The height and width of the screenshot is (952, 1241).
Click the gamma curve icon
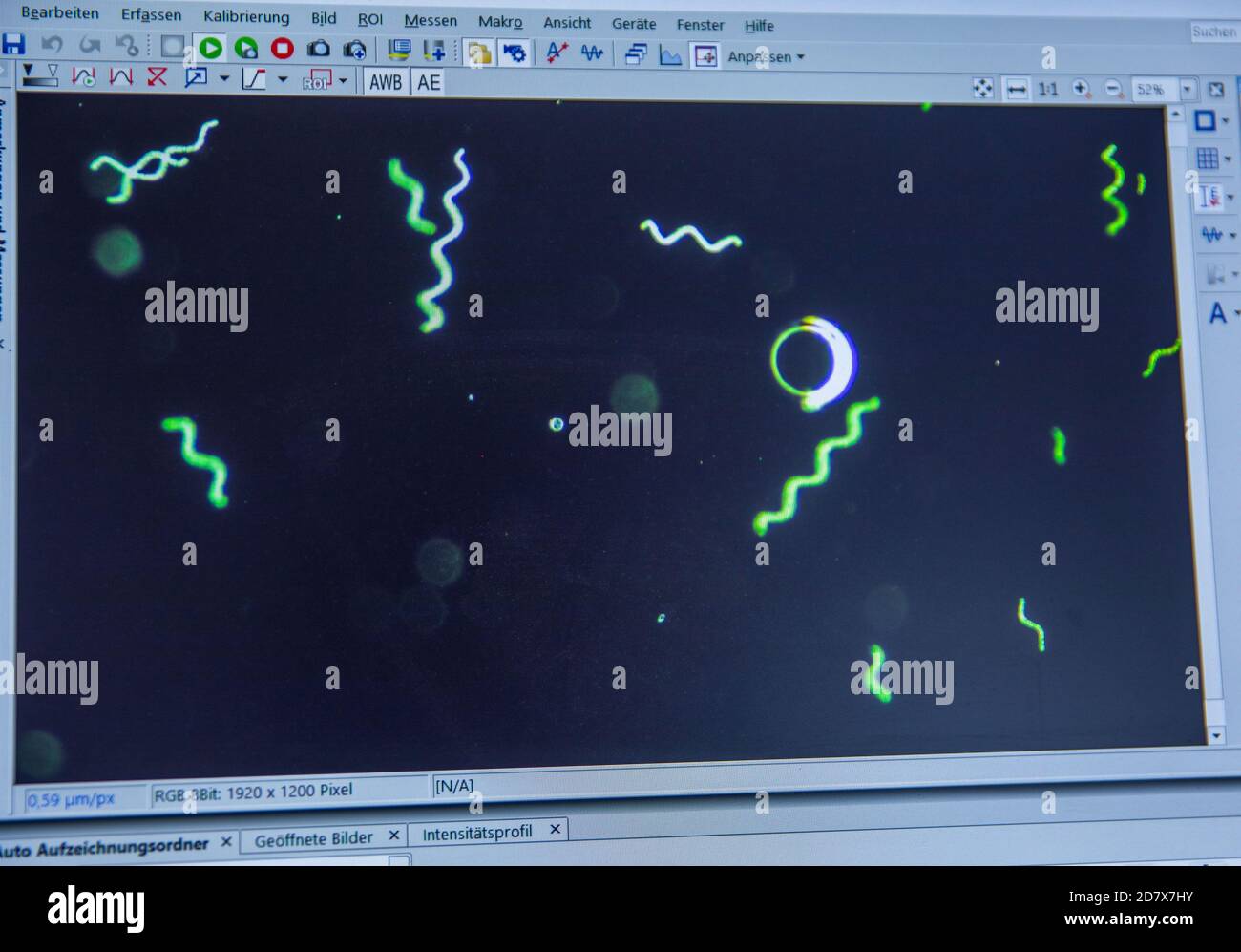click(254, 79)
